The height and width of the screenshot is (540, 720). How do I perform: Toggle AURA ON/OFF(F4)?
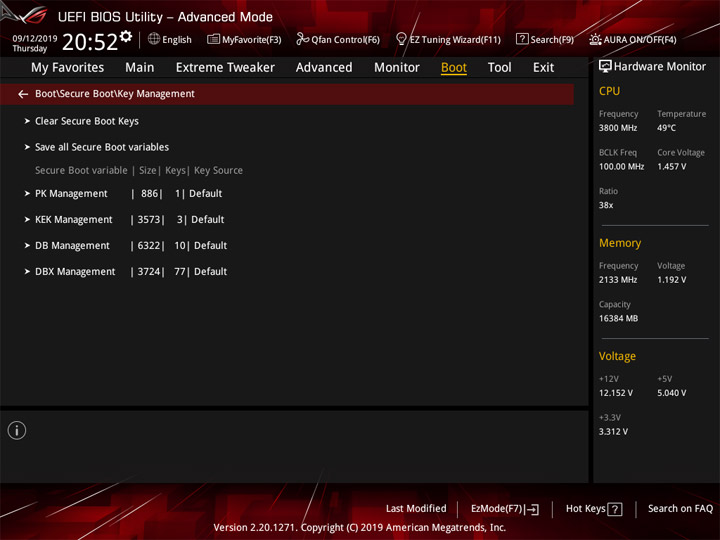[x=640, y=39]
